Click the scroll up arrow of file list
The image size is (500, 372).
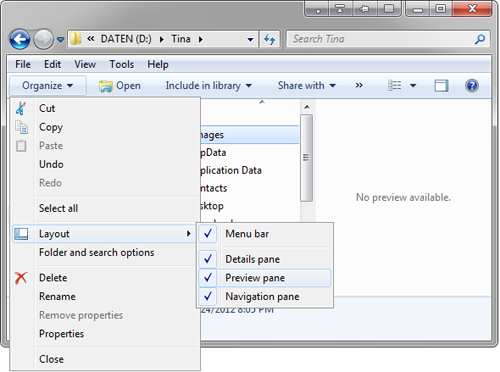pyautogui.click(x=307, y=107)
